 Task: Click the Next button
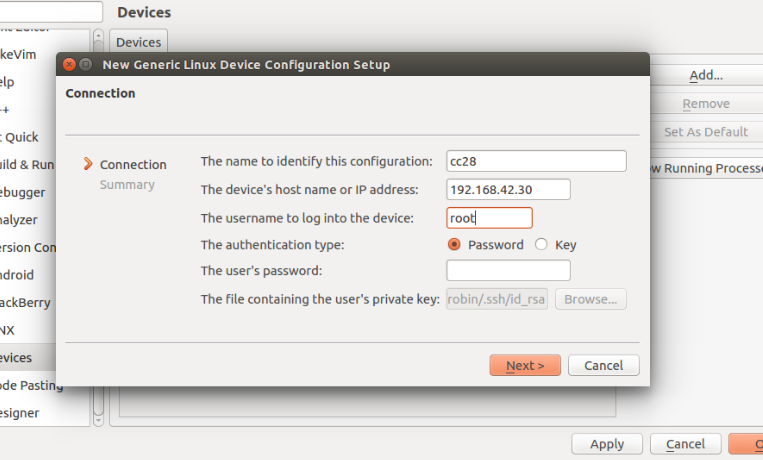[x=525, y=365]
